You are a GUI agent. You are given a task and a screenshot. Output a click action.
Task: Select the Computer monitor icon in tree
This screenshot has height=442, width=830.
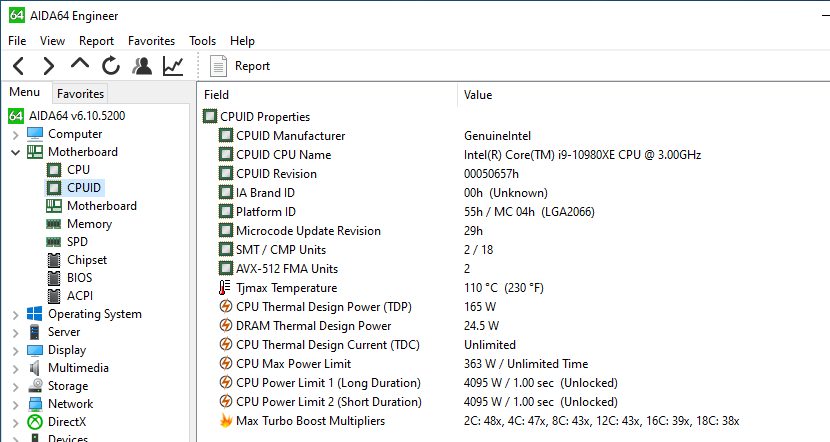(x=35, y=134)
